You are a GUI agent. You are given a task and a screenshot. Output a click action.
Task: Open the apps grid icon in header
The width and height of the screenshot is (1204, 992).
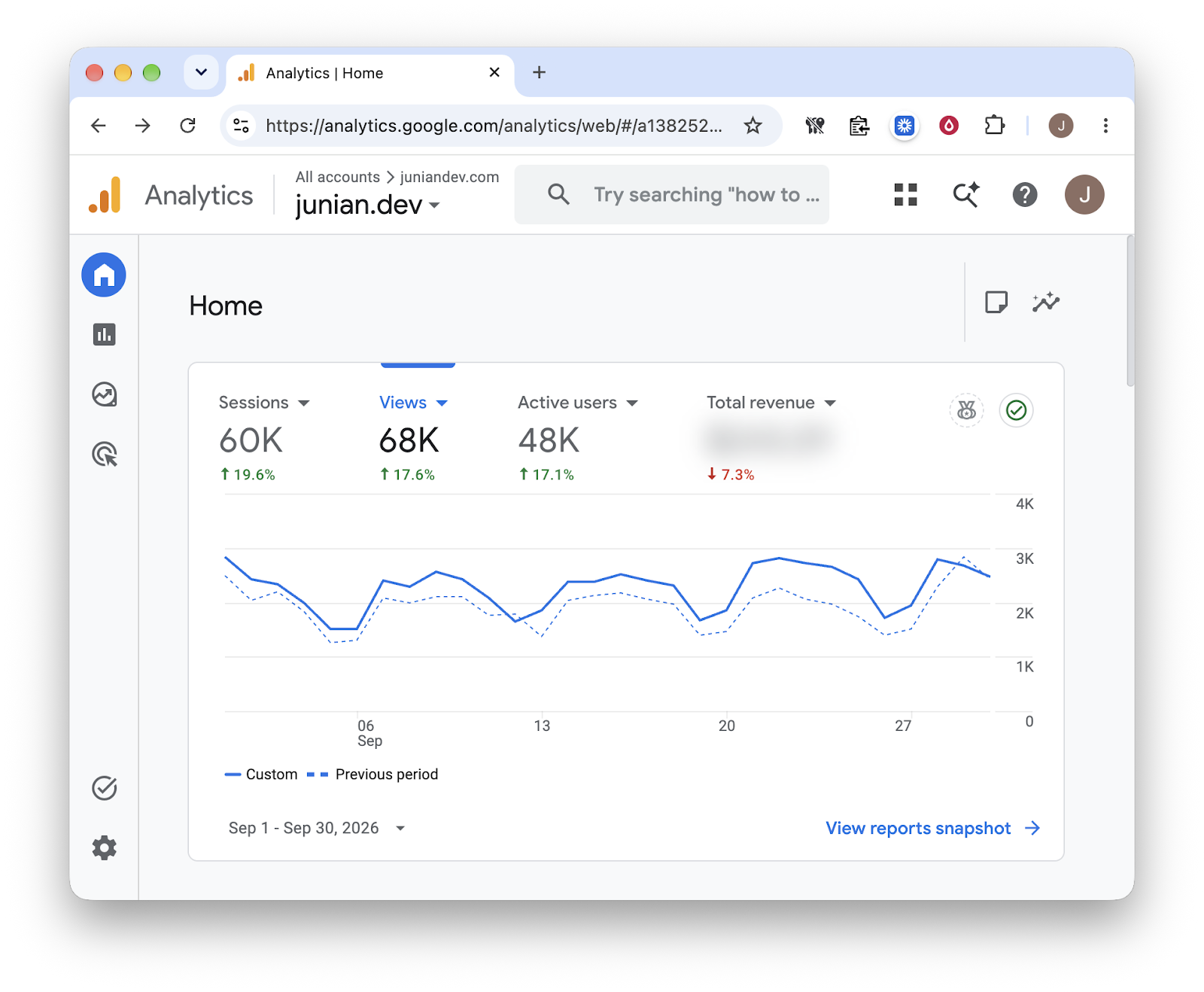click(x=905, y=194)
